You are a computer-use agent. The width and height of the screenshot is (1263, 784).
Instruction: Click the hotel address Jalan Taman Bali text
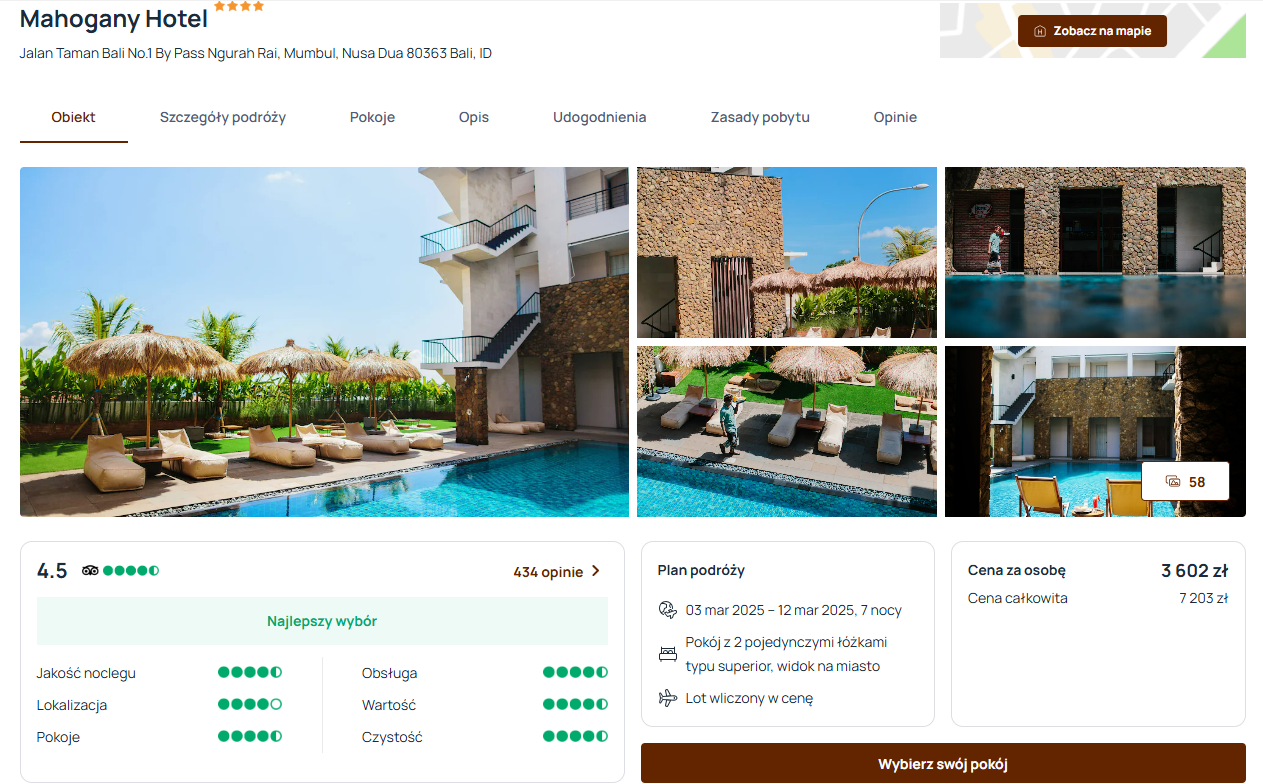coord(256,53)
